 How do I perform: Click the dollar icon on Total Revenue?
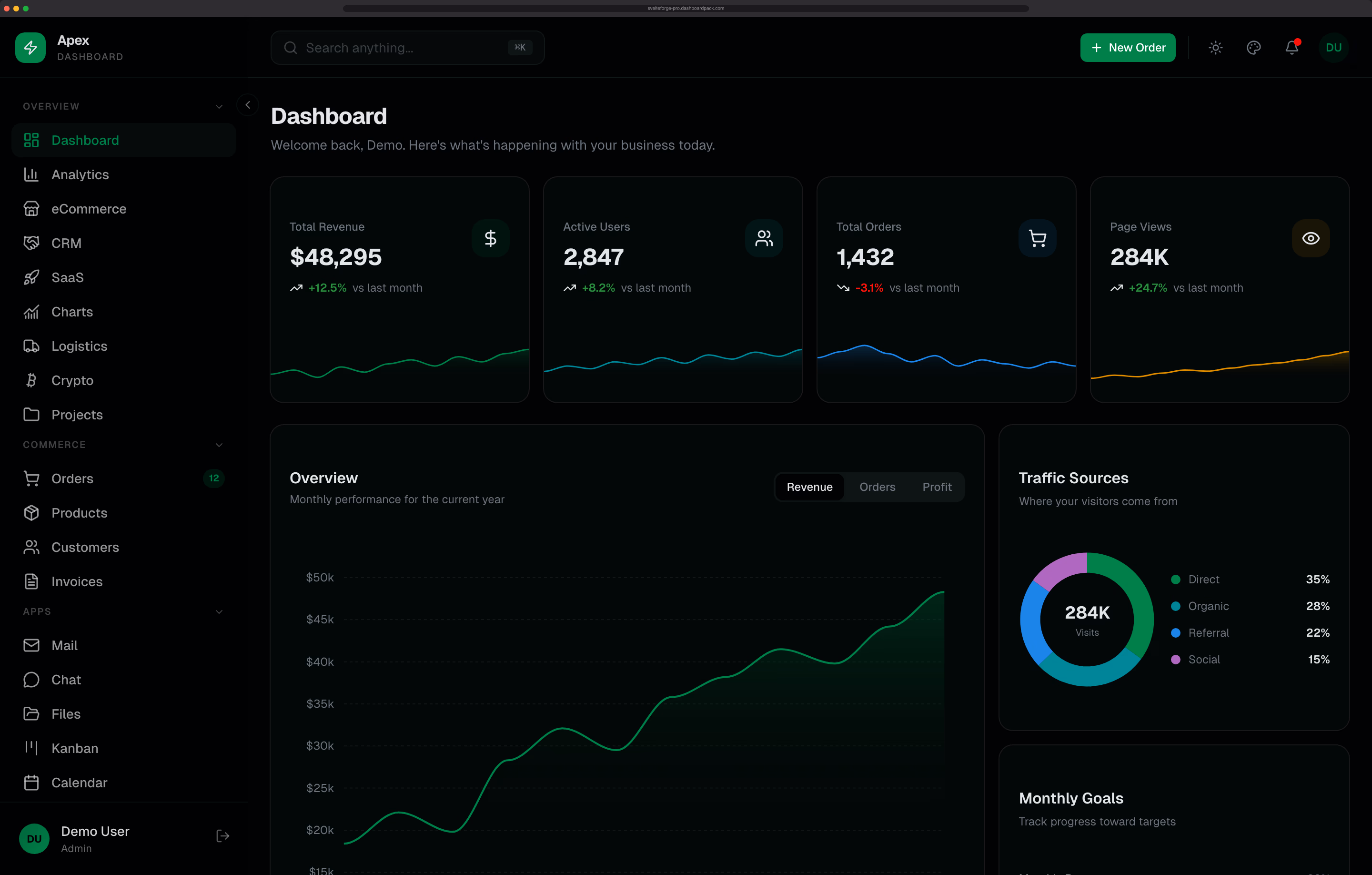(490, 238)
